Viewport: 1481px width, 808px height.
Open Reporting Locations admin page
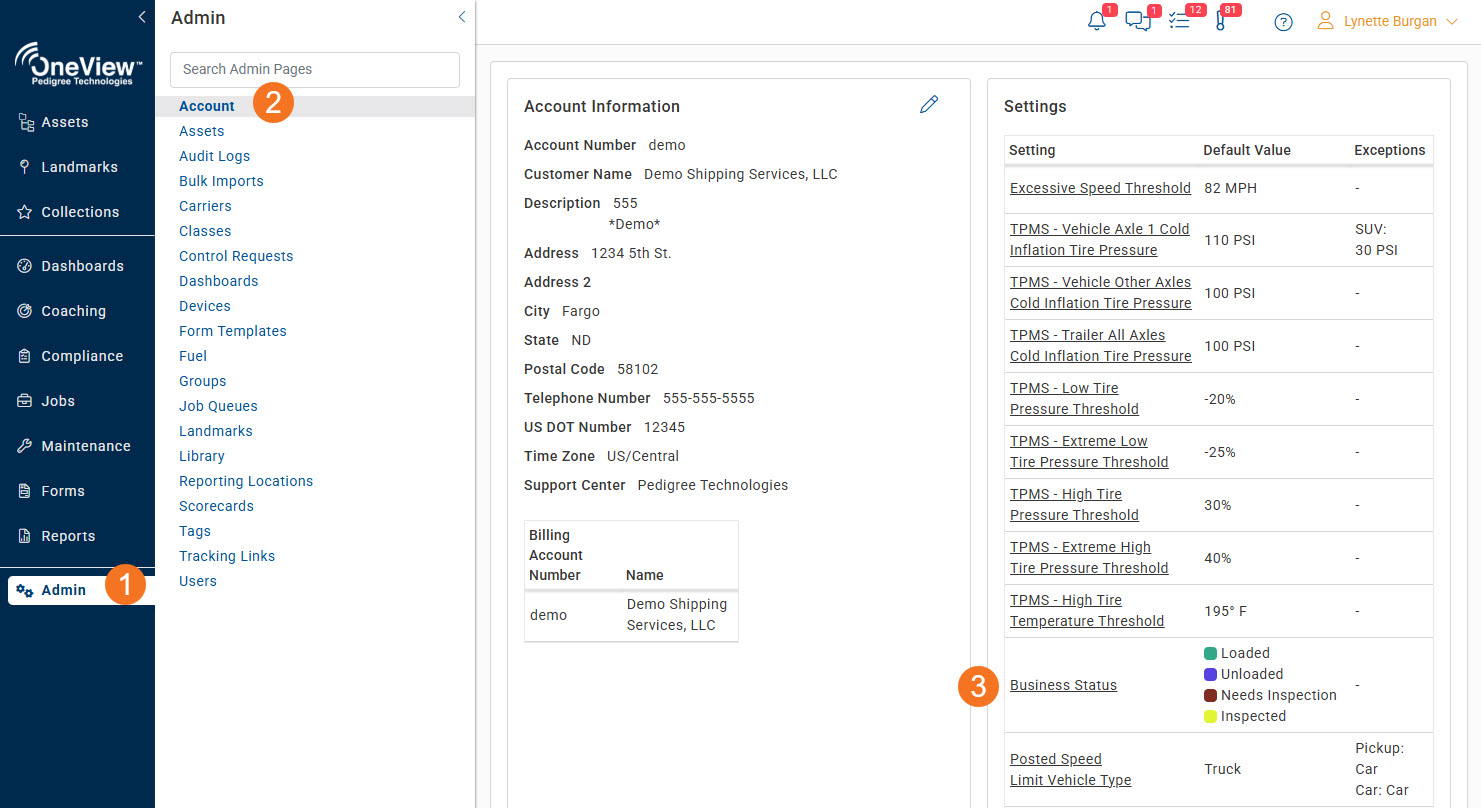246,481
